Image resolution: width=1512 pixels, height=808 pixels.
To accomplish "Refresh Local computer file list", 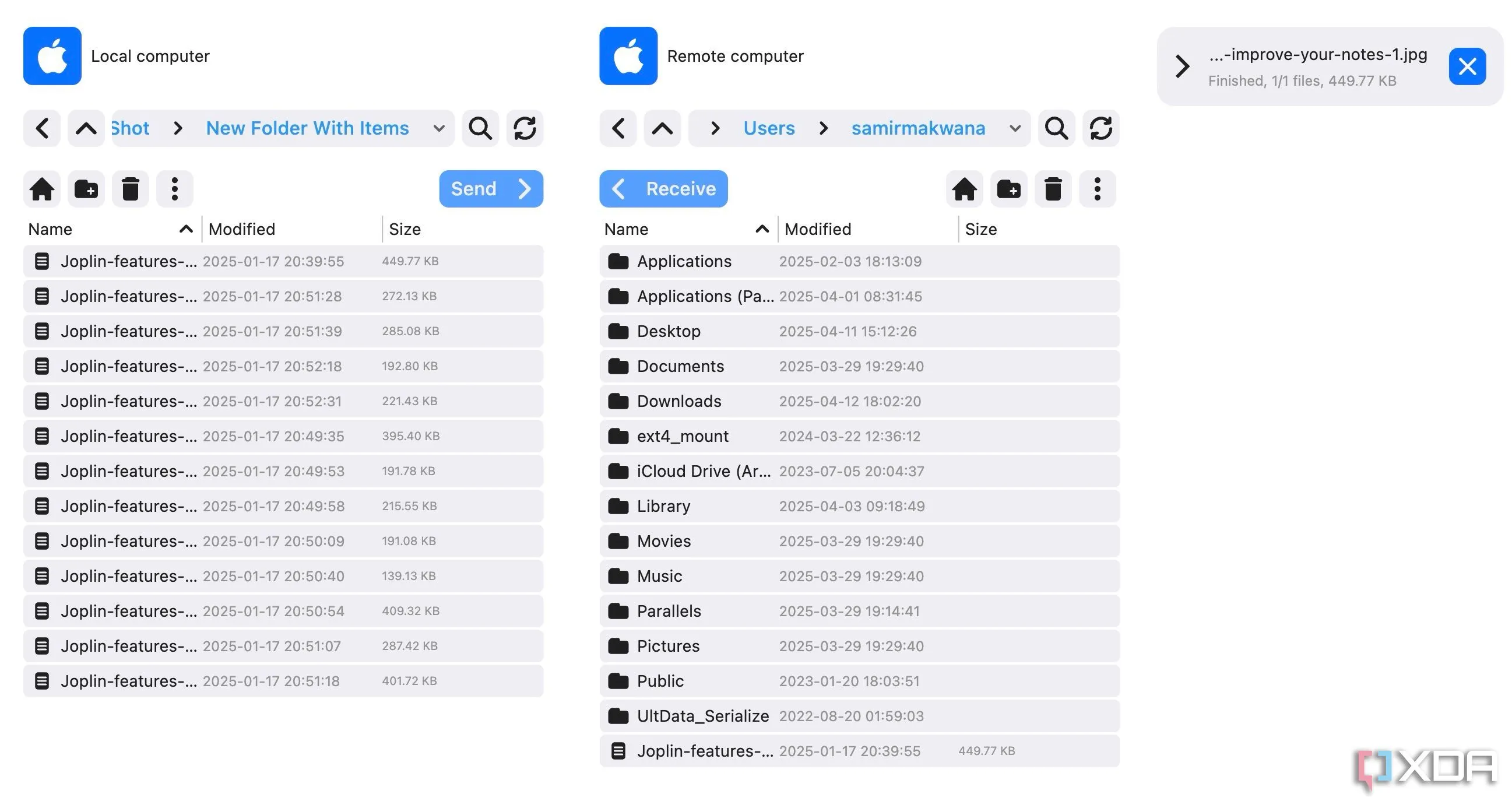I will pos(525,128).
